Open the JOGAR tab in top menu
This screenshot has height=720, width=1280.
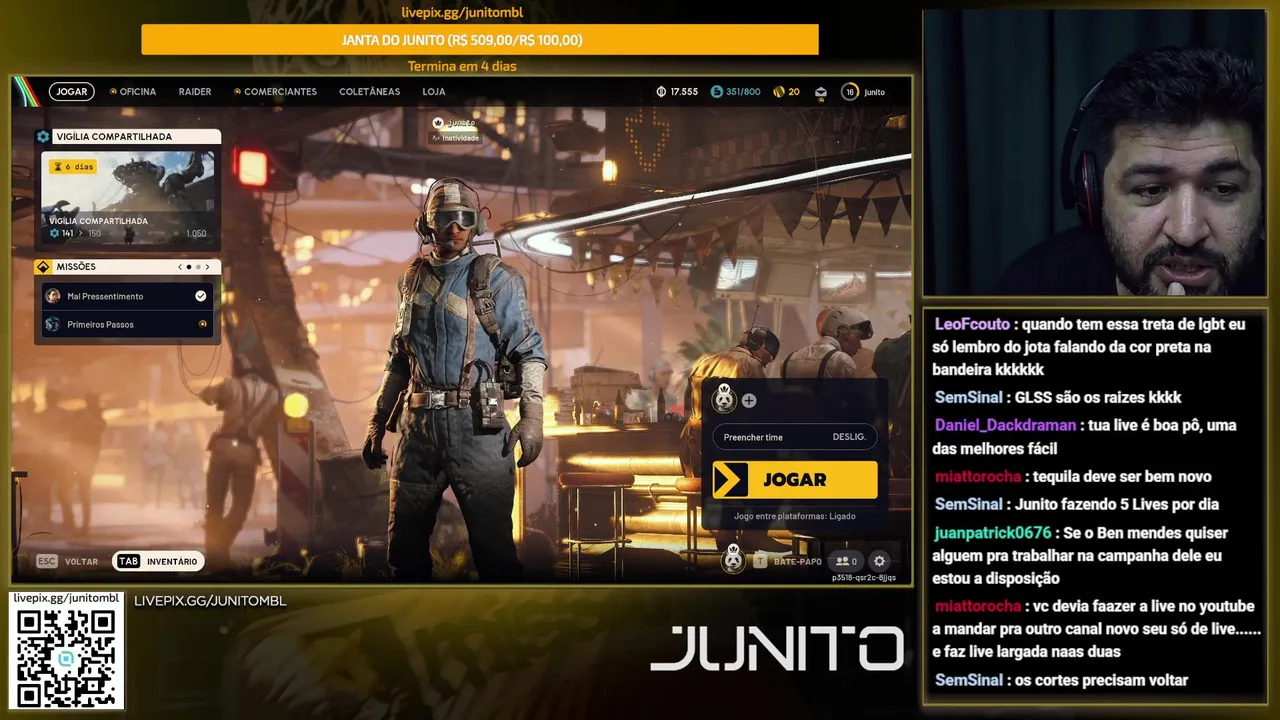(72, 91)
